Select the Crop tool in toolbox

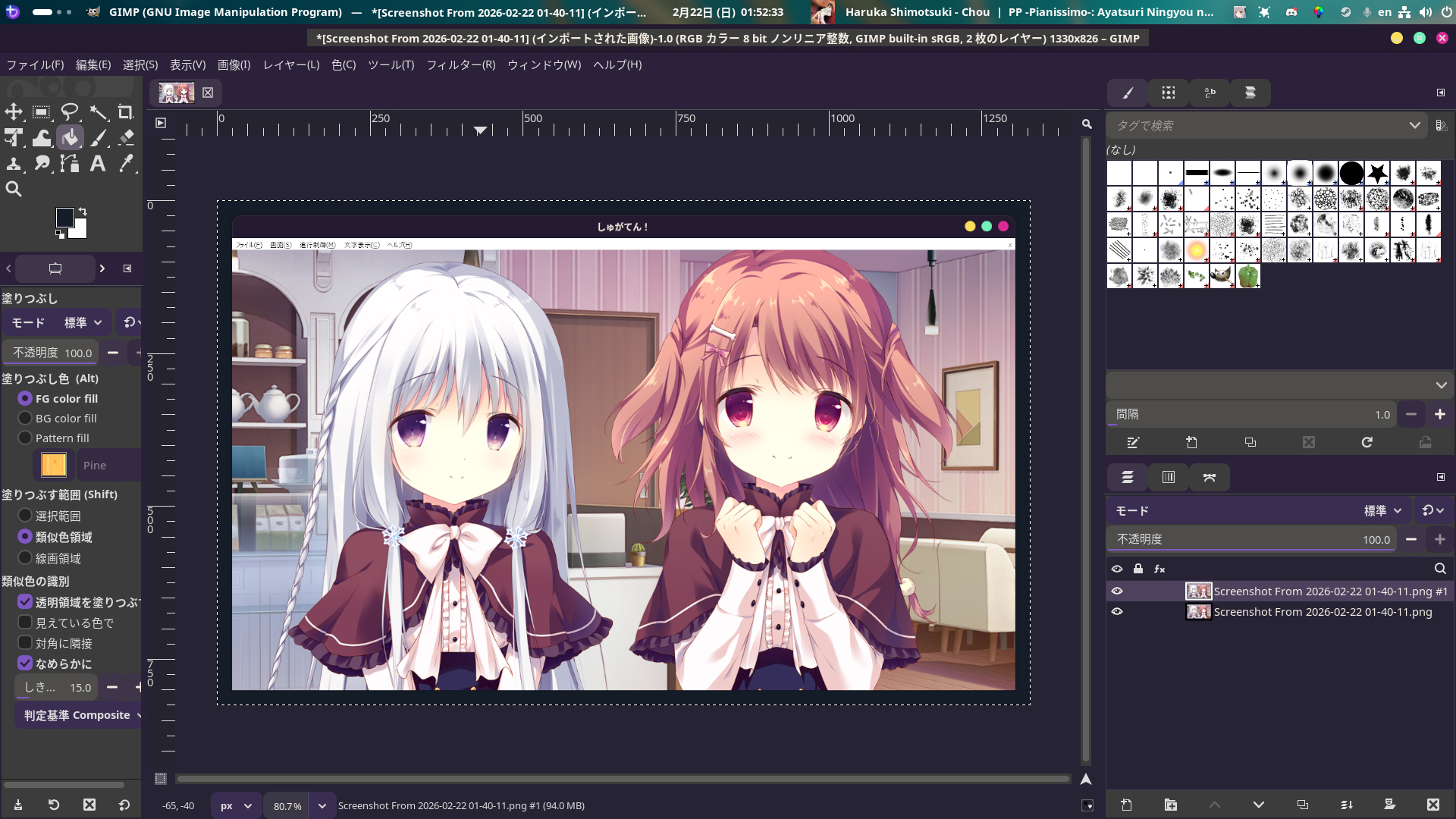coord(126,112)
